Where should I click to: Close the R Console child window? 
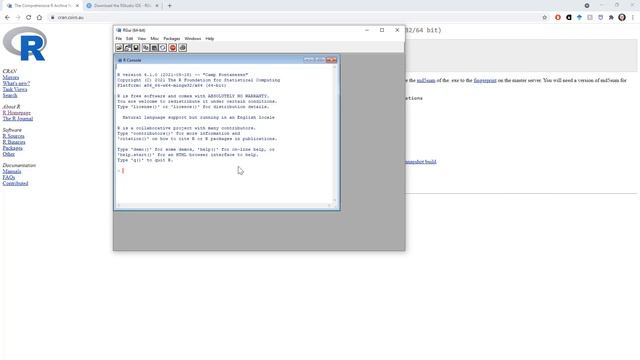click(x=331, y=60)
